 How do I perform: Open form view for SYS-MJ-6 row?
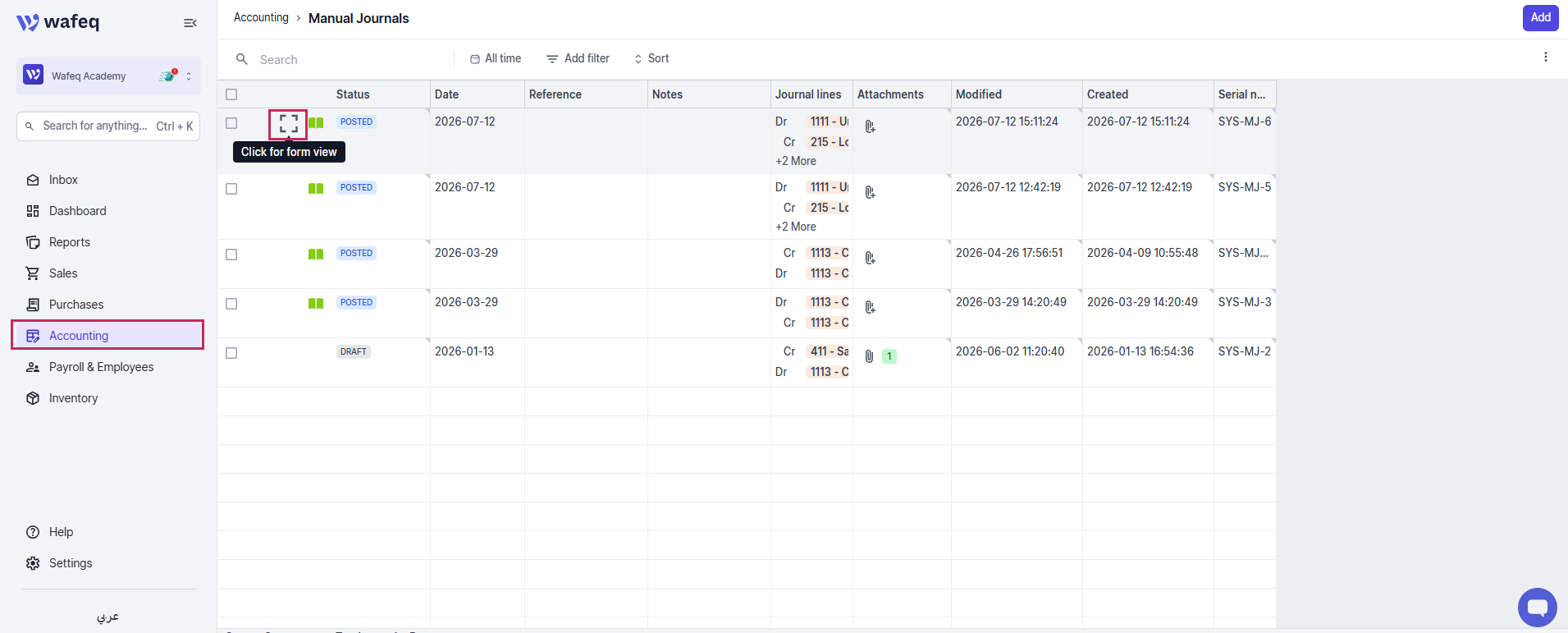[288, 124]
